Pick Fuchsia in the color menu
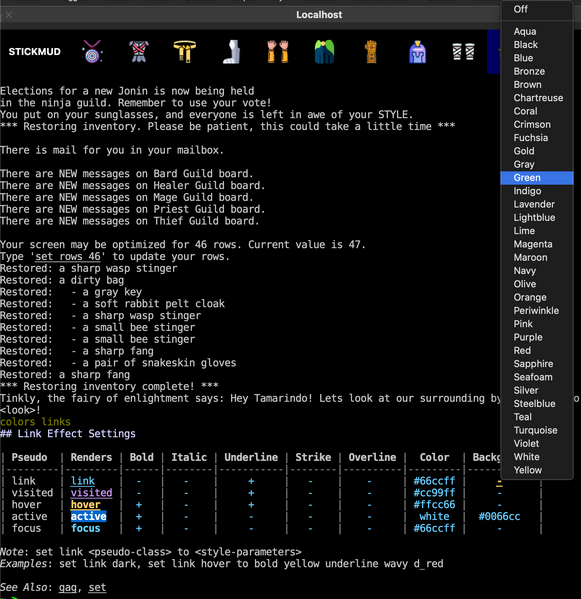This screenshot has height=599, width=581. coord(537,138)
